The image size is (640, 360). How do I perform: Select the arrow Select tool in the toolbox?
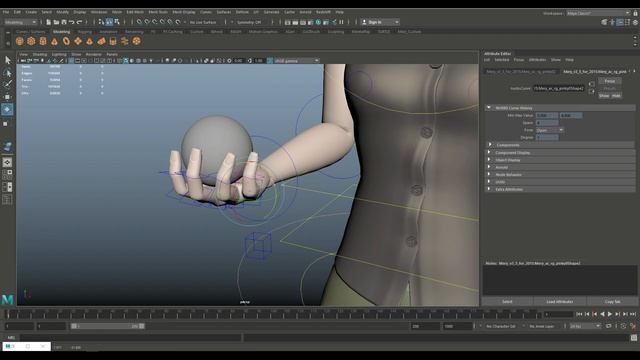pyautogui.click(x=8, y=60)
